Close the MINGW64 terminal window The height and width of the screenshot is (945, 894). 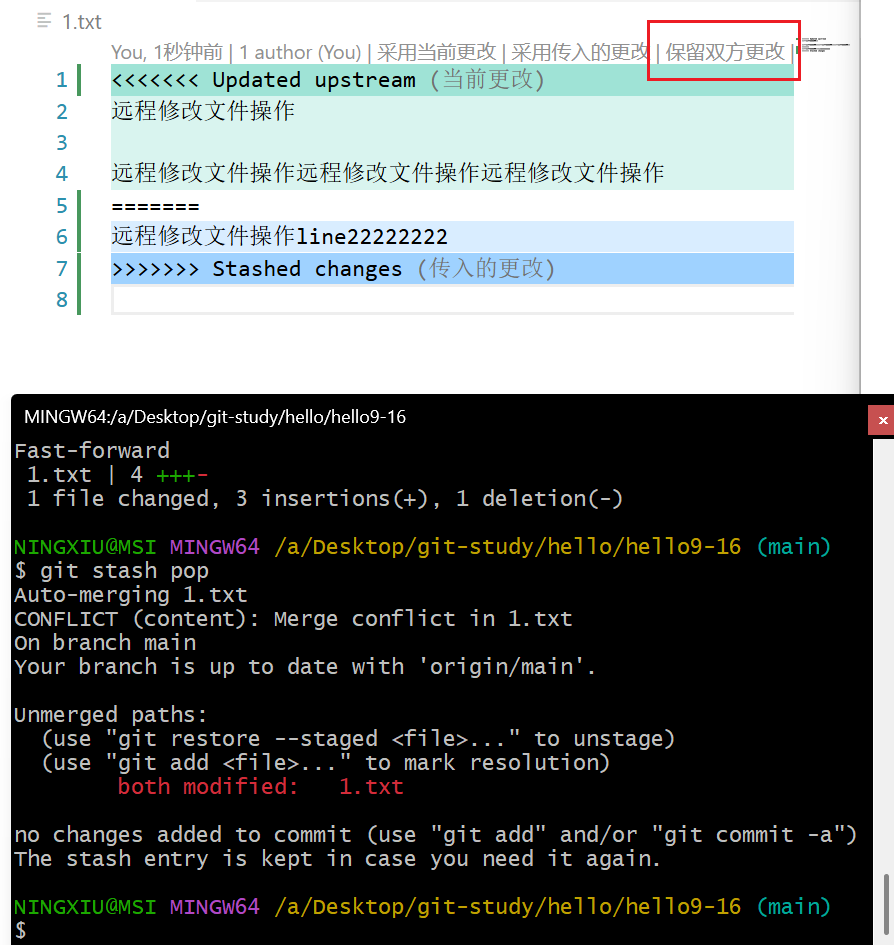coord(882,421)
